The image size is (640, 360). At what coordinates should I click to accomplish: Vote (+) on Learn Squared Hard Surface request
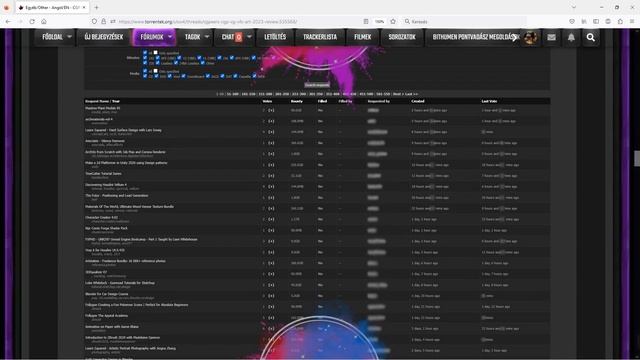pos(271,132)
